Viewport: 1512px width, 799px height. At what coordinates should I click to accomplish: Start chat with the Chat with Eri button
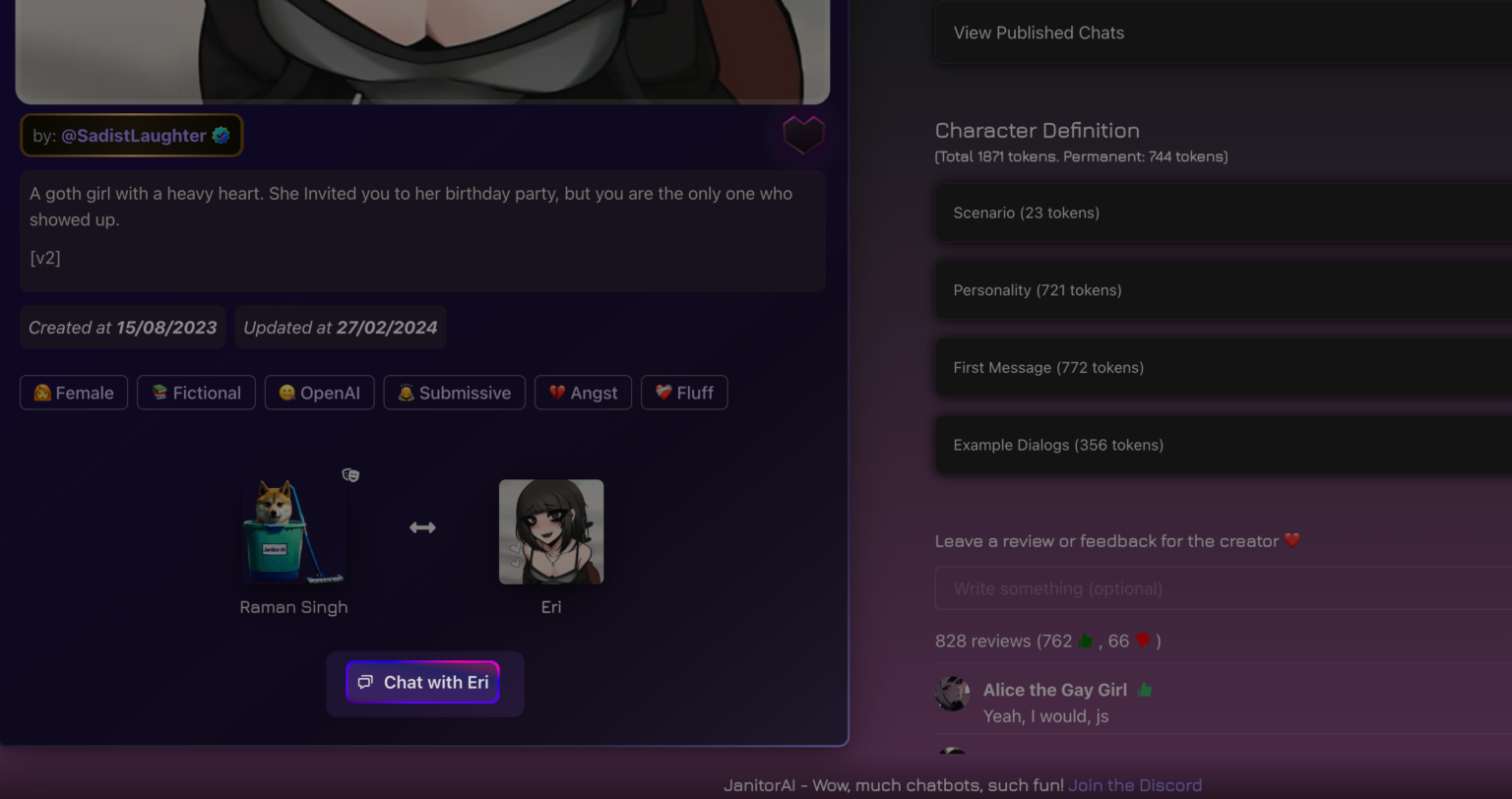point(422,682)
